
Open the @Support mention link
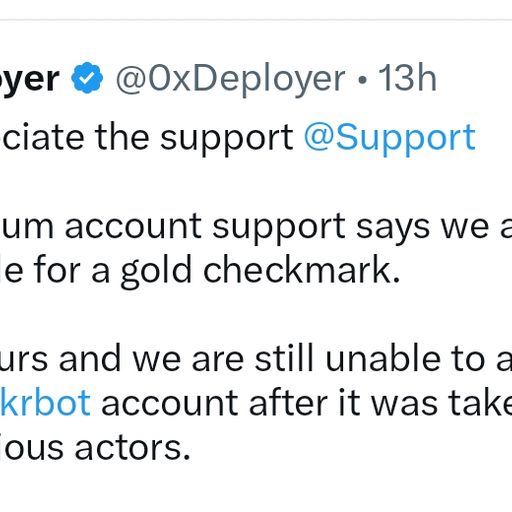[390, 139]
